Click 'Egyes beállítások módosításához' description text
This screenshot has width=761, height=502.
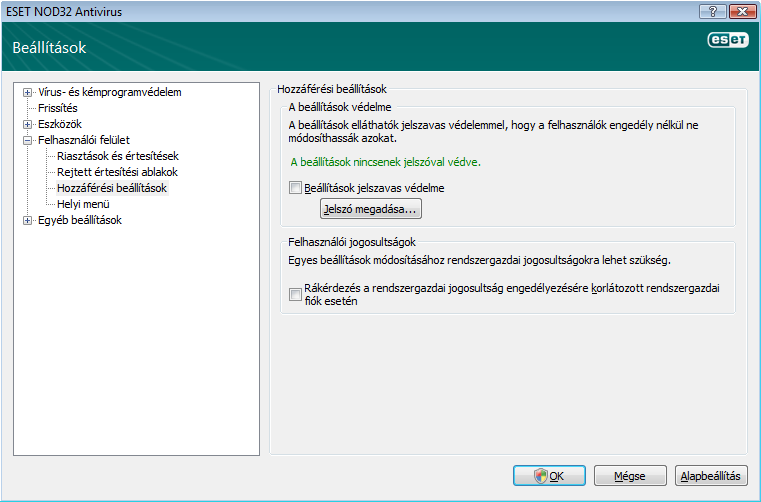pyautogui.click(x=479, y=260)
